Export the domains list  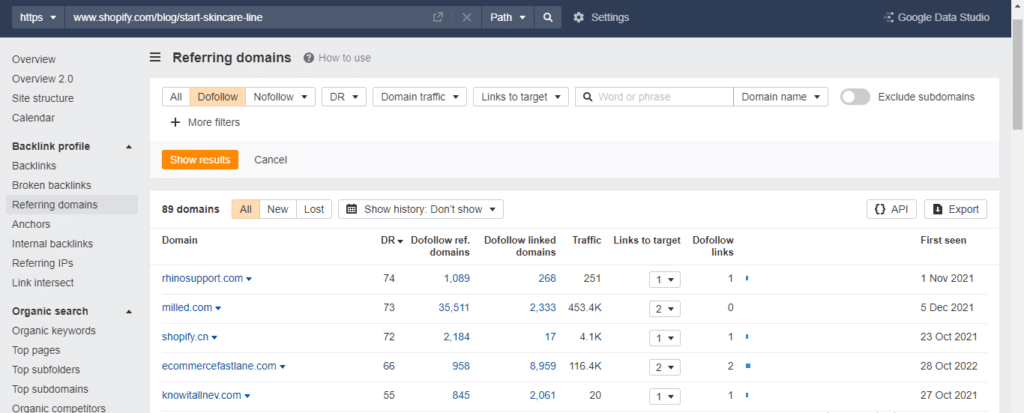pyautogui.click(x=955, y=209)
